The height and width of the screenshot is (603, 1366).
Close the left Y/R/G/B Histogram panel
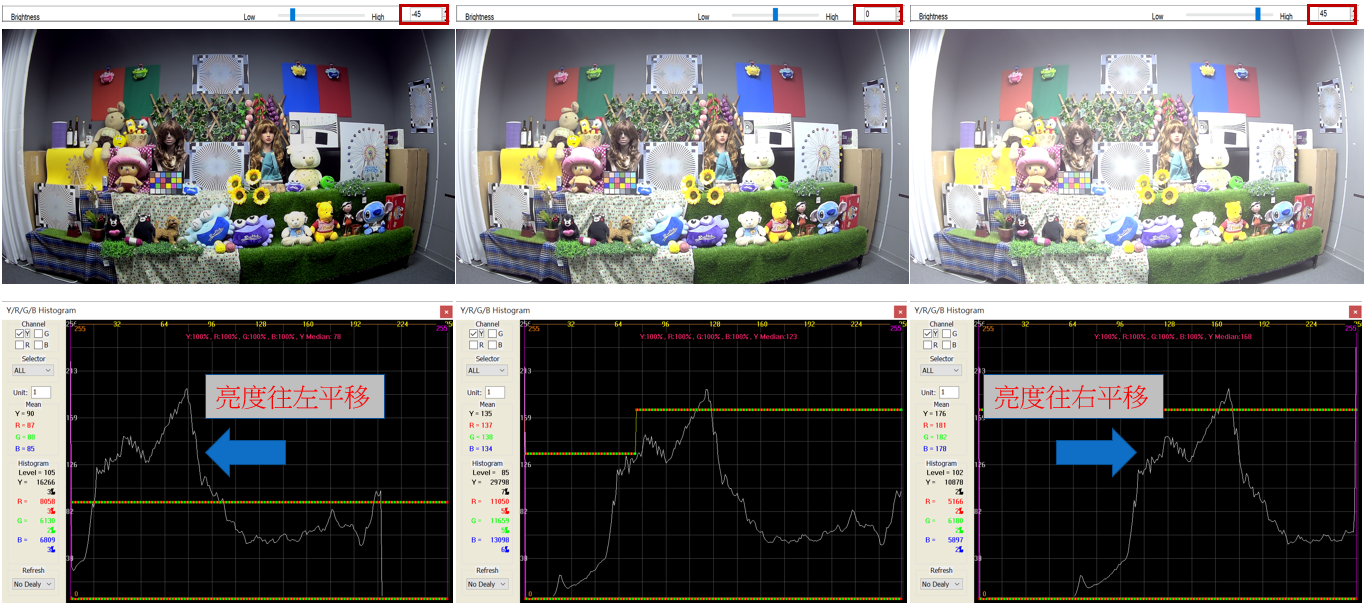[x=446, y=311]
